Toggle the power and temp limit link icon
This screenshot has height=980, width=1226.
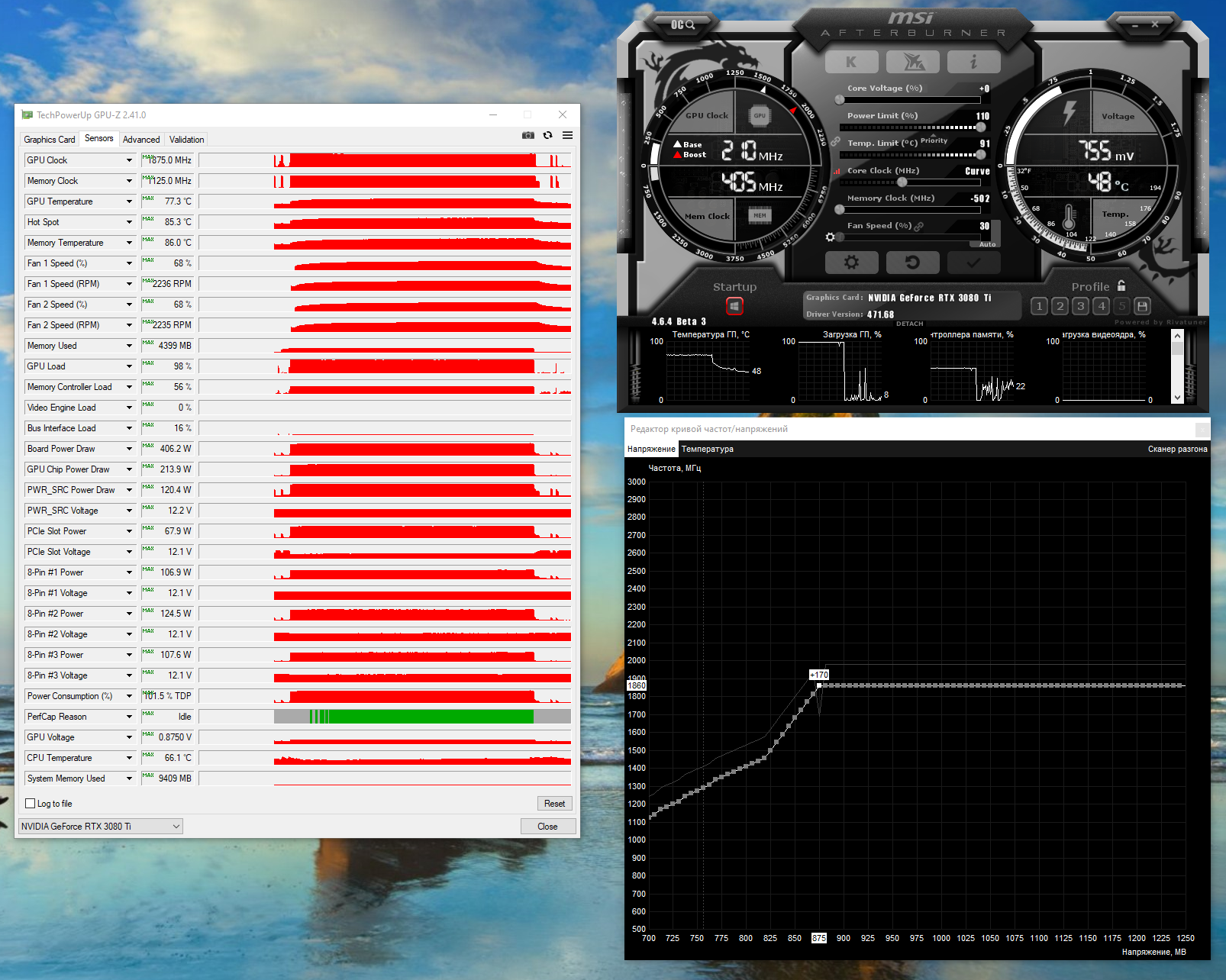pyautogui.click(x=836, y=142)
